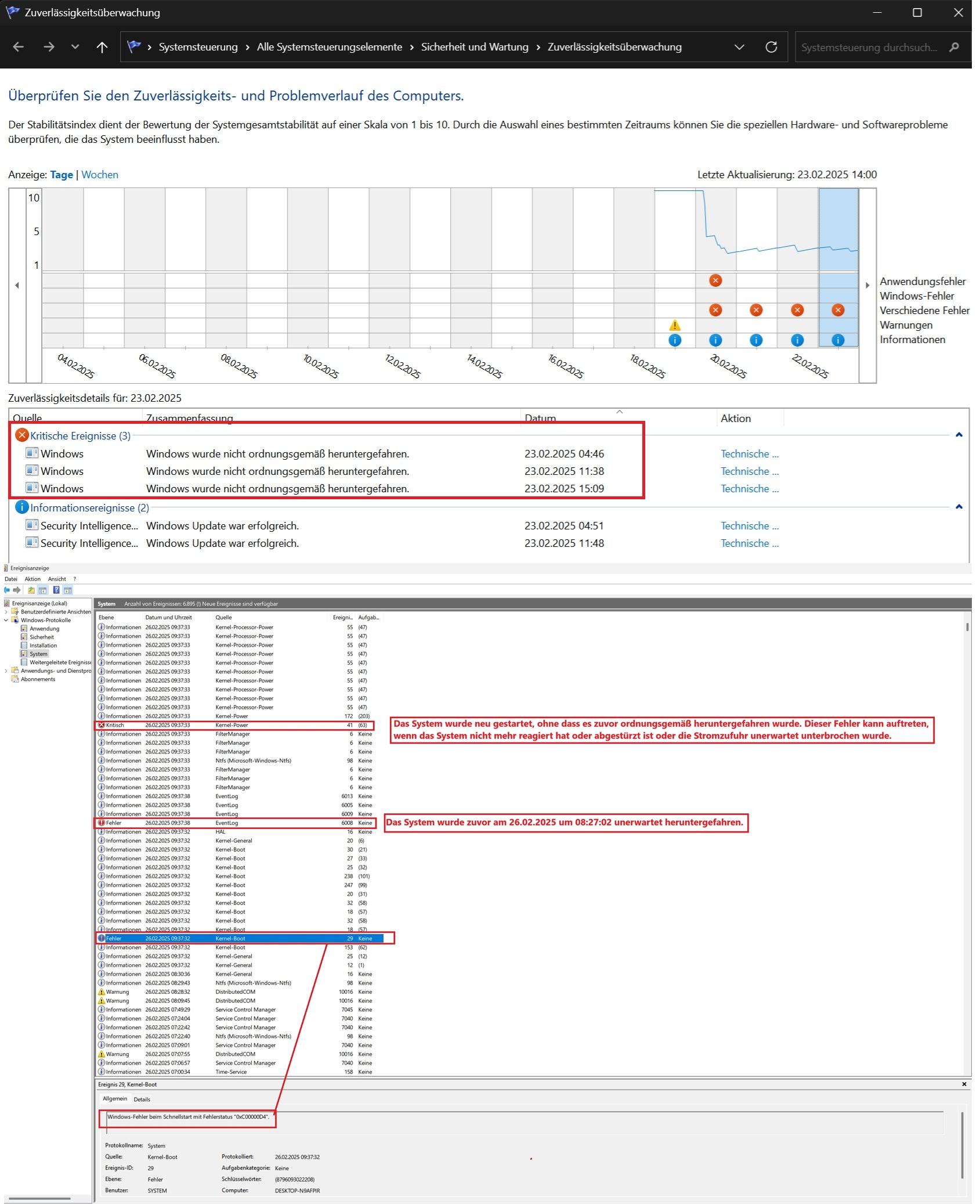Click the Event Viewer toolbar forward arrow
980x1204 pixels.
pos(17,590)
